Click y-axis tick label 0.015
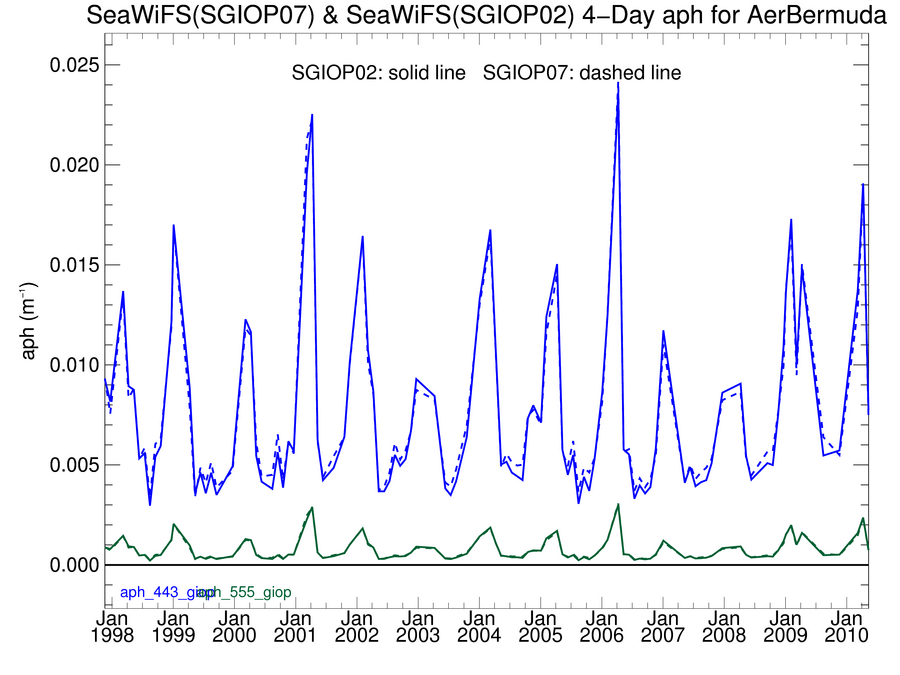 point(74,265)
